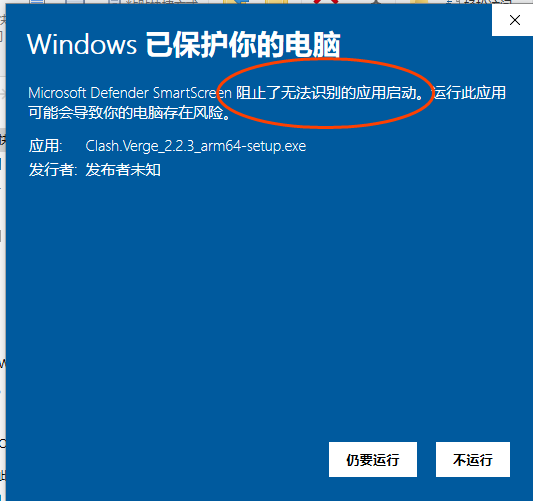Click the 发行者: label

53,170
